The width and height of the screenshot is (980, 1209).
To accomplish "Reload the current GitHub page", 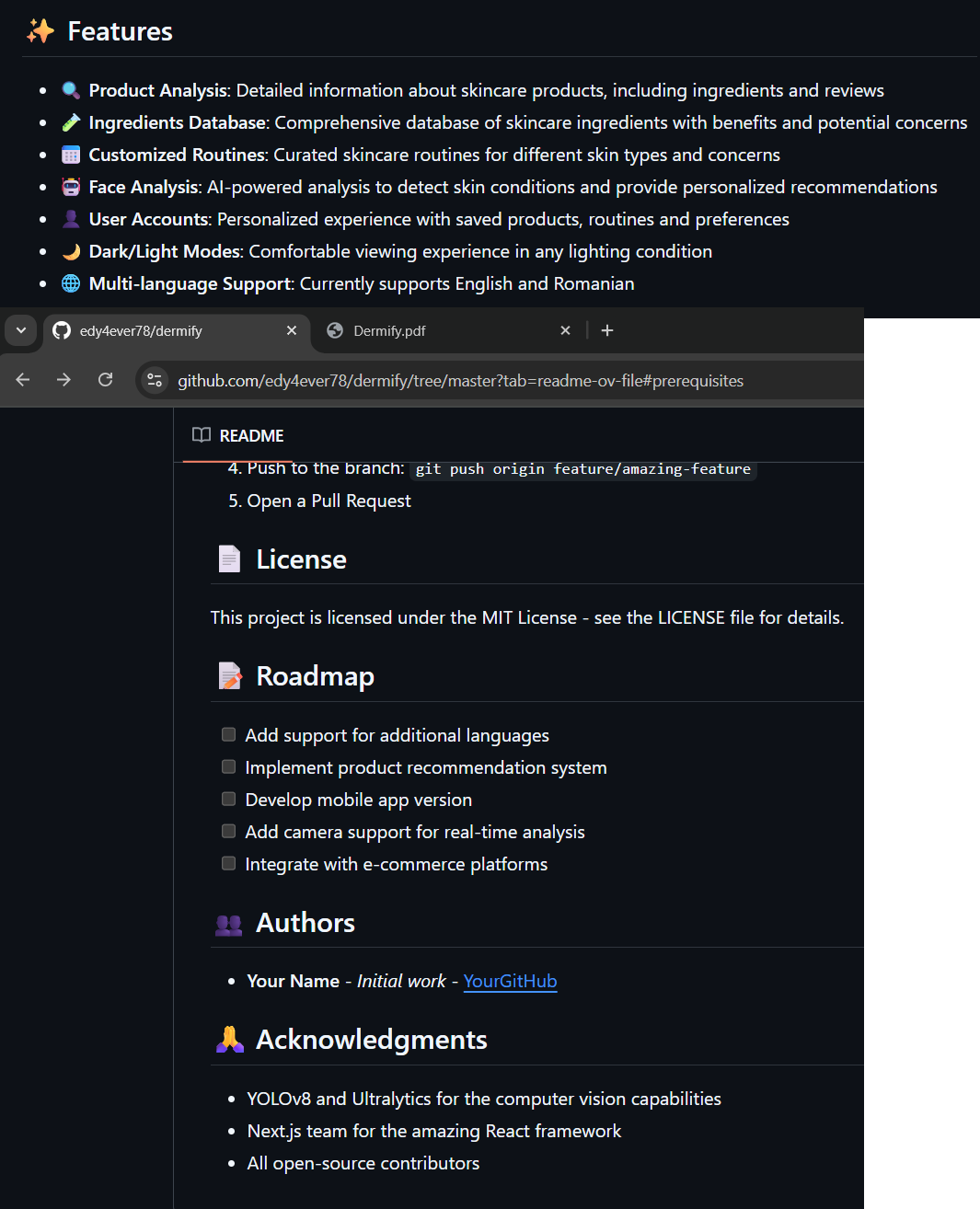I will point(106,380).
